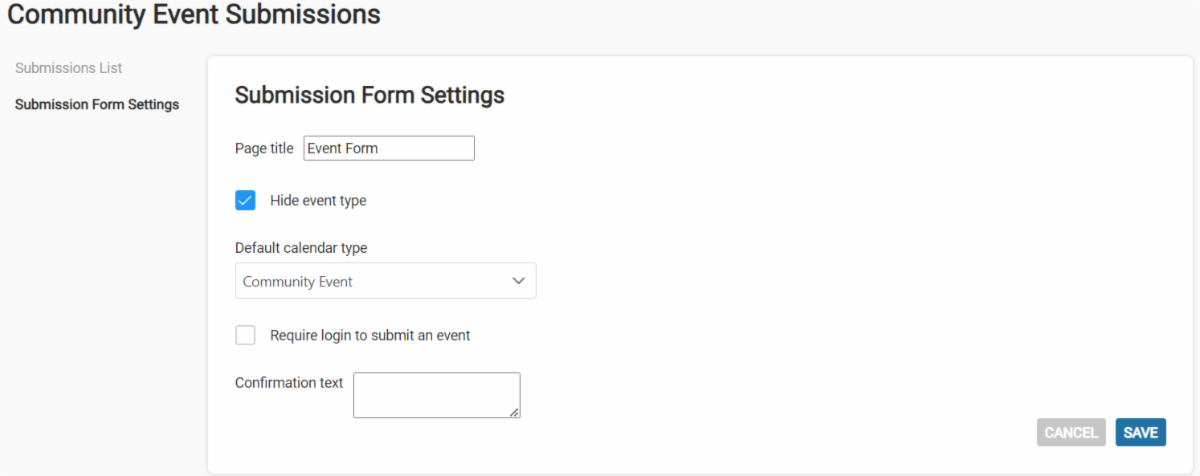Click the Confirmation text resize handle
The width and height of the screenshot is (1200, 476).
pos(515,412)
